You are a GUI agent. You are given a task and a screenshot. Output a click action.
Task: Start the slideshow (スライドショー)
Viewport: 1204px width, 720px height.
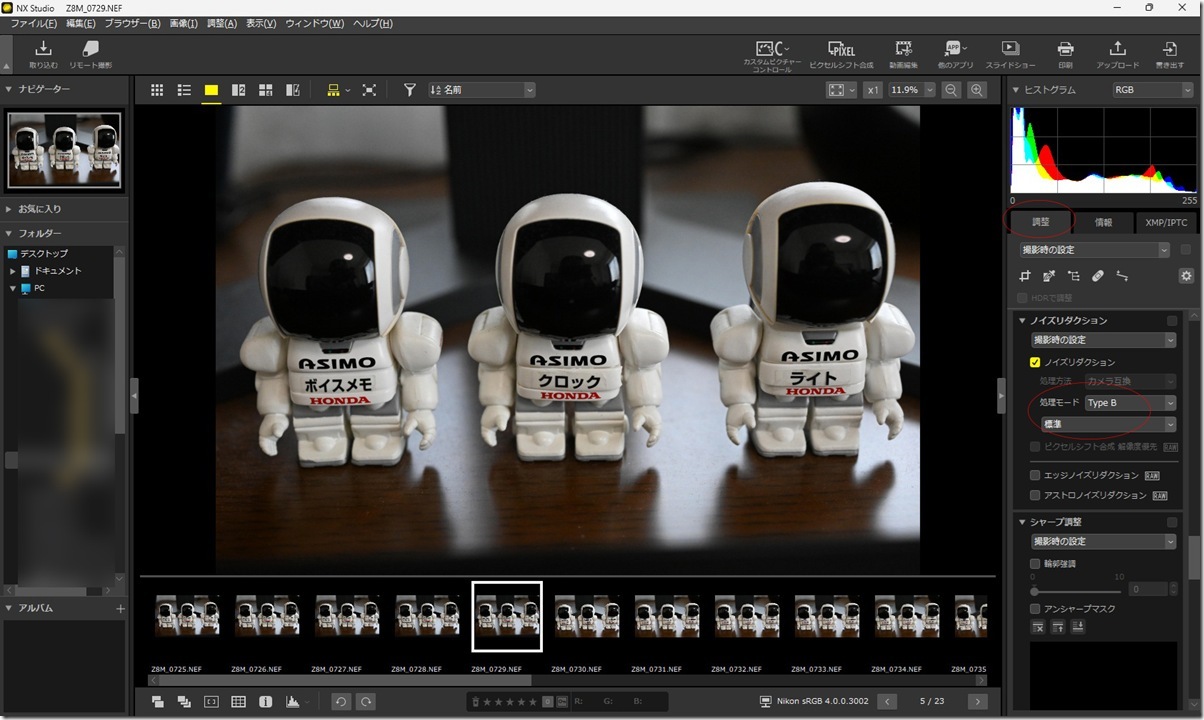pos(1010,53)
